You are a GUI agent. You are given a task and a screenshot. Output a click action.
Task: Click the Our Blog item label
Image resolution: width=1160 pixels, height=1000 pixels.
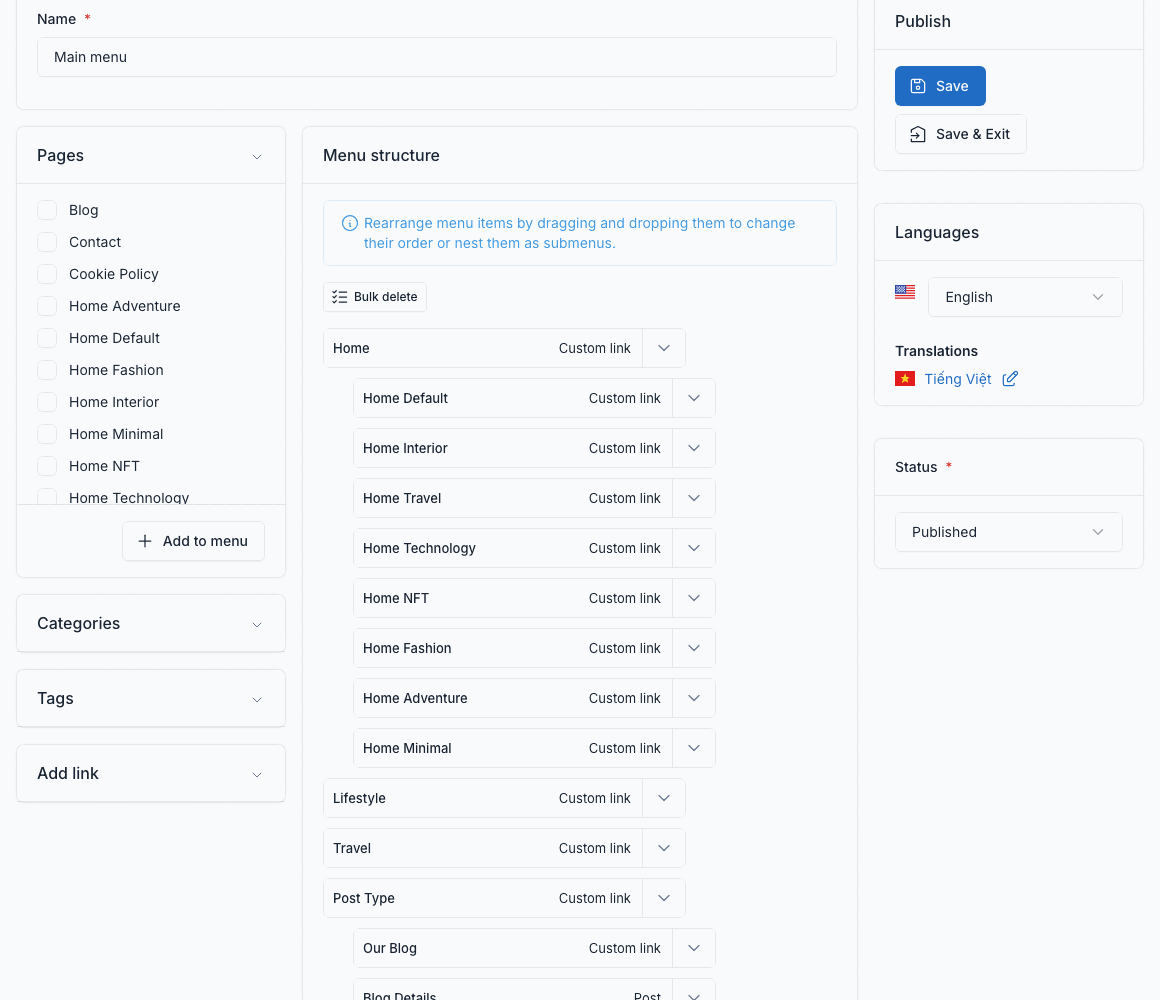(x=390, y=948)
